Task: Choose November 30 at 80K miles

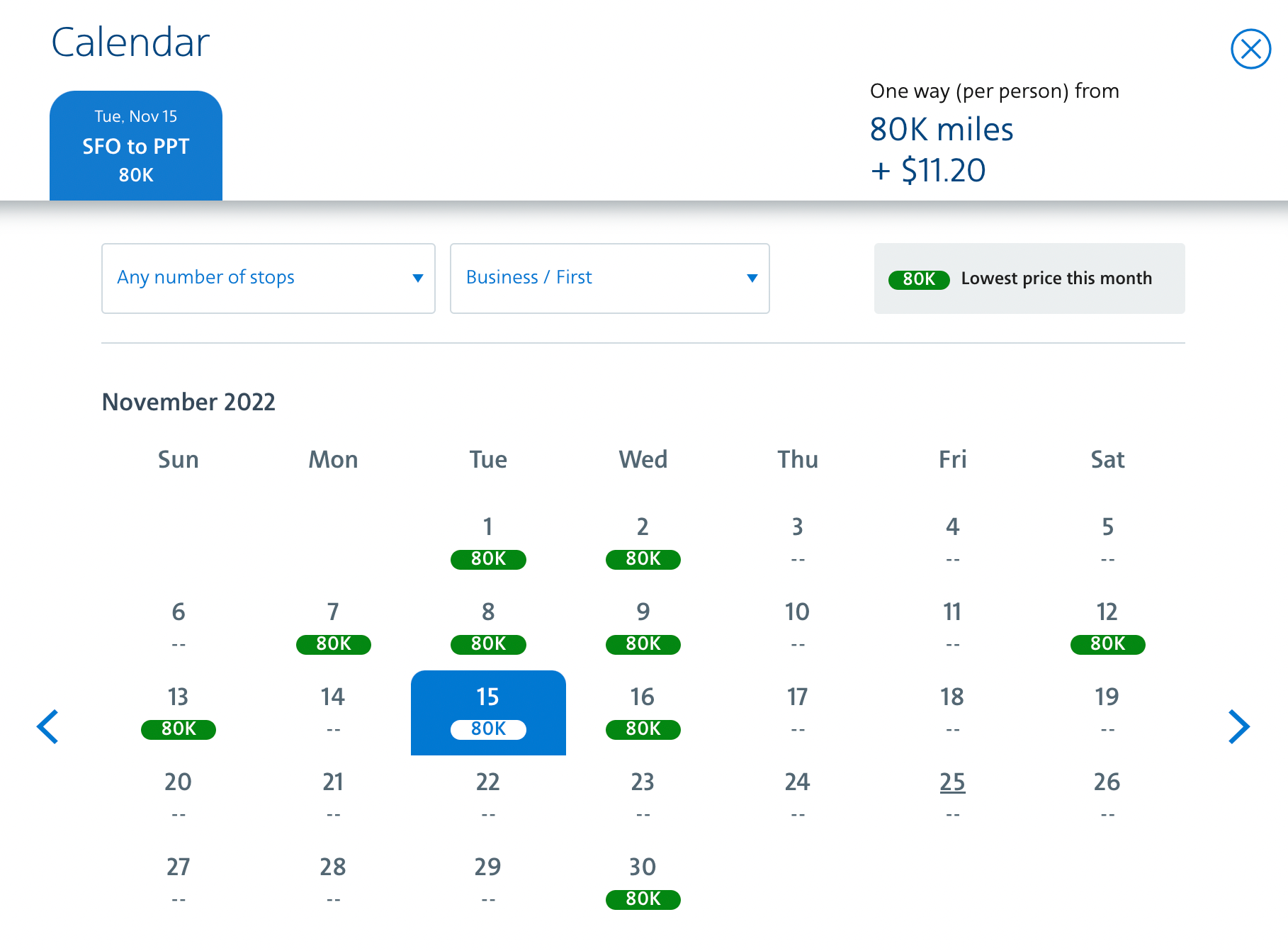Action: tap(643, 882)
